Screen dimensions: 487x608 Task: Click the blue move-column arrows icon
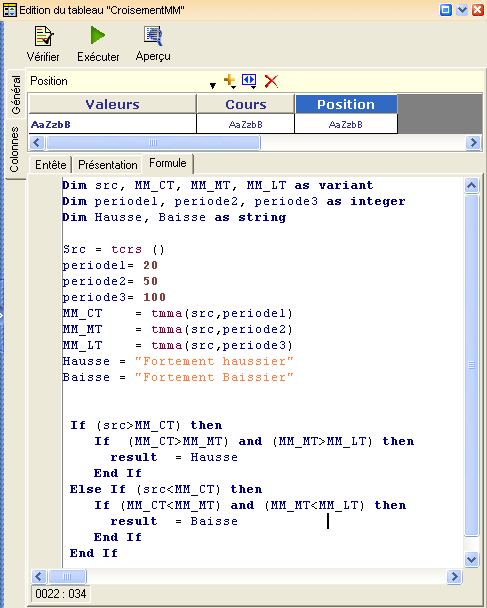coord(249,80)
